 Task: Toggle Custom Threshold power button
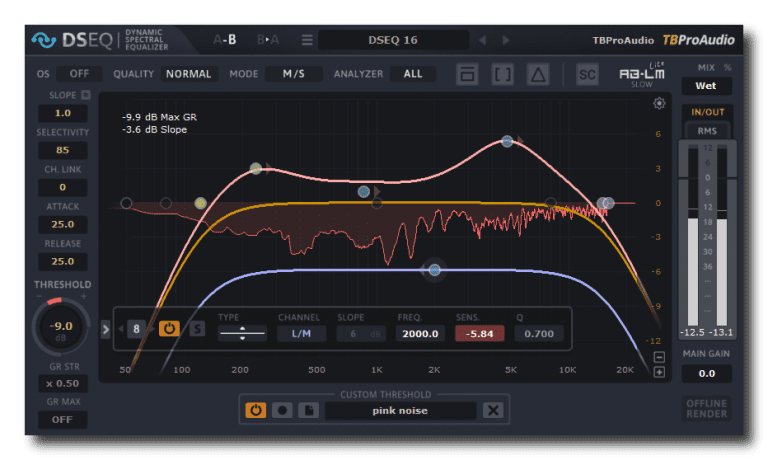[x=256, y=411]
